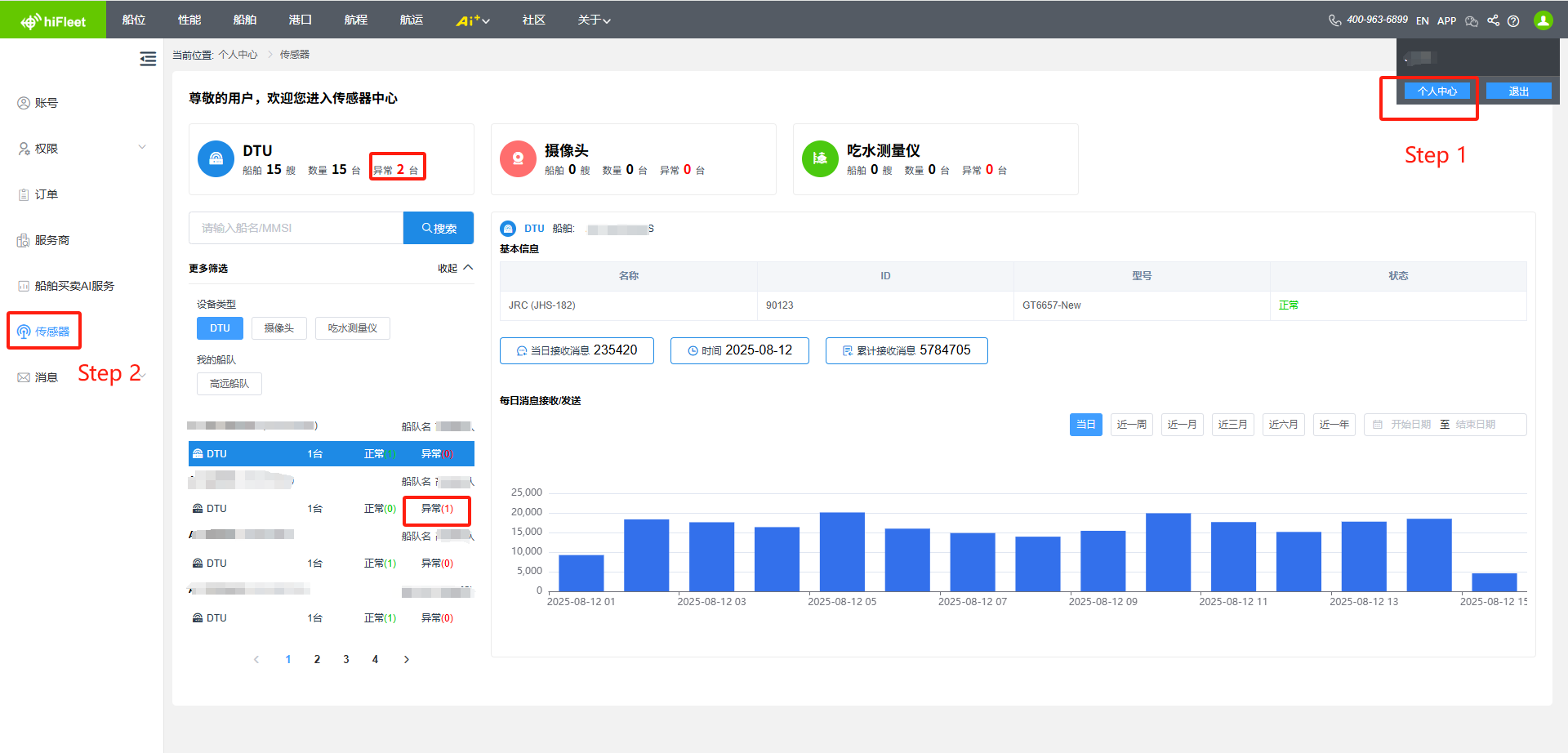
Task: Click 个人中心 in the breadcrumb
Action: (x=238, y=55)
